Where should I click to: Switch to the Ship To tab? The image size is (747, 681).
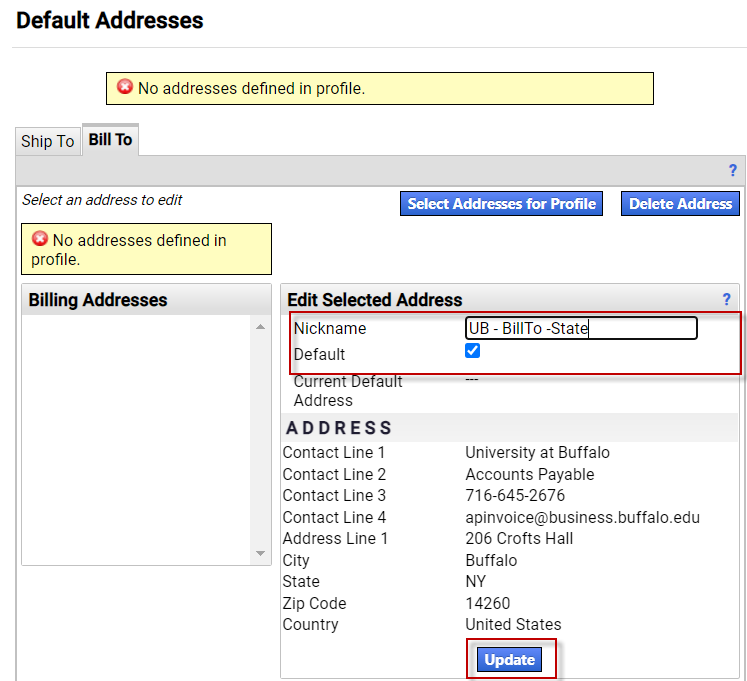[48, 141]
